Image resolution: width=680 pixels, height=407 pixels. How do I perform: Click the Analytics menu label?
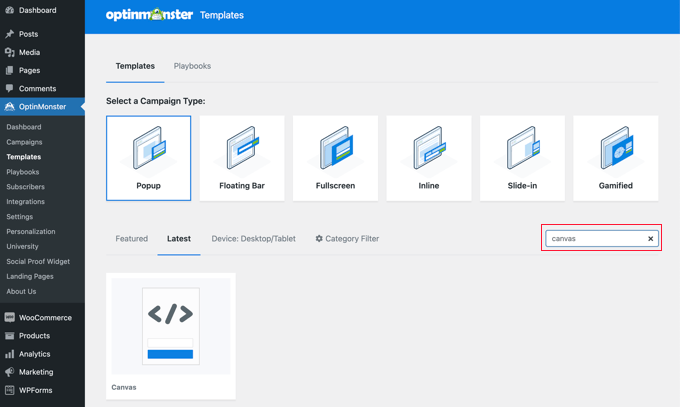click(x=35, y=354)
